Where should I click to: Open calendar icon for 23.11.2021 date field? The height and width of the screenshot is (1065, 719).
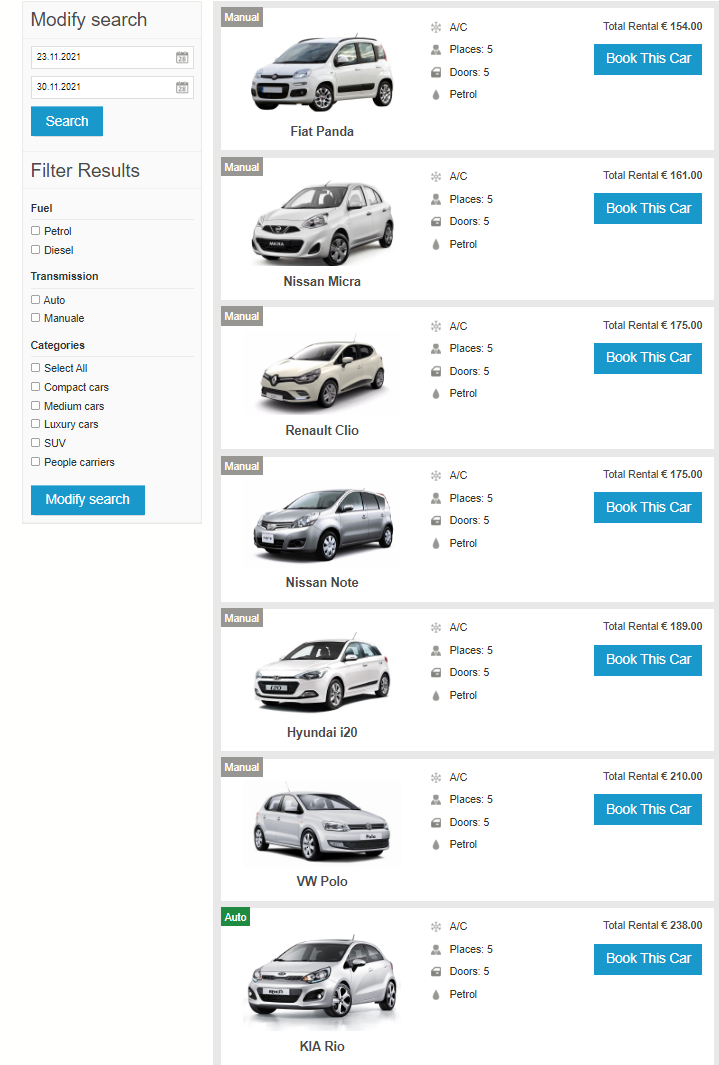(182, 58)
